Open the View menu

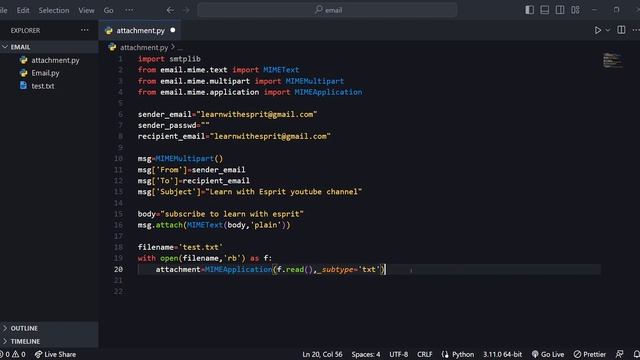pos(86,10)
